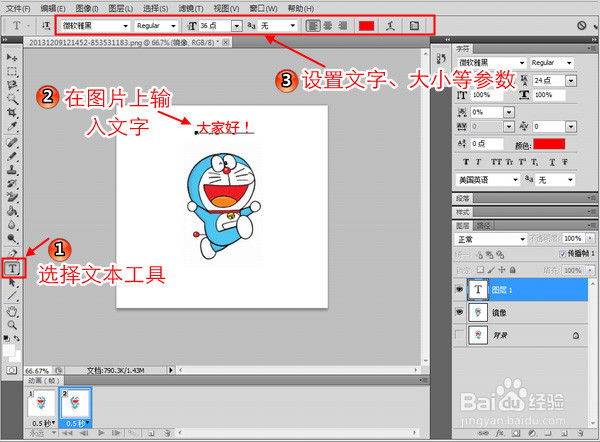Image resolution: width=600 pixels, height=442 pixels.
Task: Open the Warp Text dialog icon
Action: 390,26
